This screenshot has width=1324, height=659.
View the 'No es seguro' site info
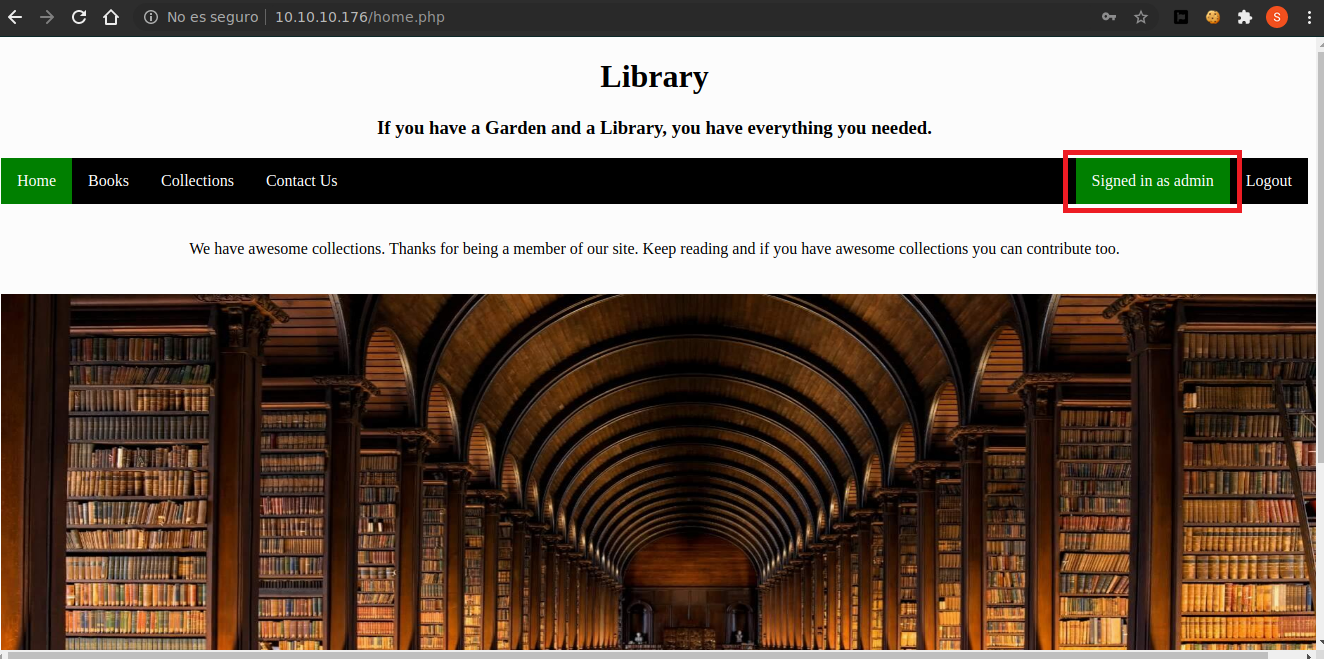click(201, 17)
